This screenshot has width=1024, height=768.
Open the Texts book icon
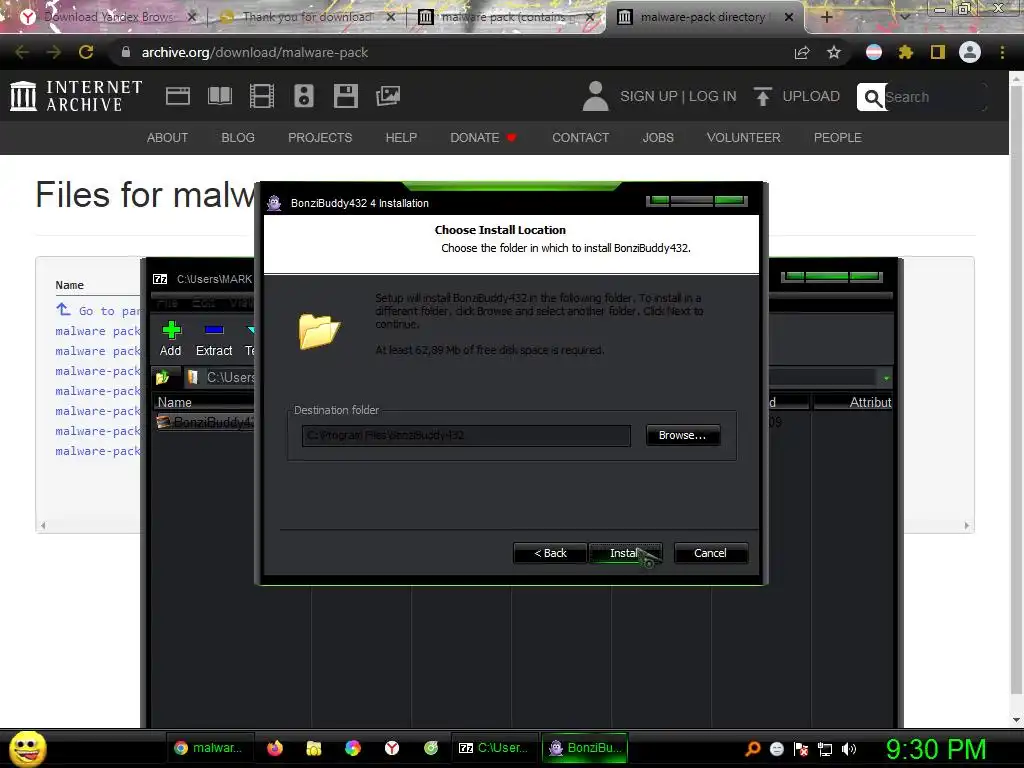219,96
